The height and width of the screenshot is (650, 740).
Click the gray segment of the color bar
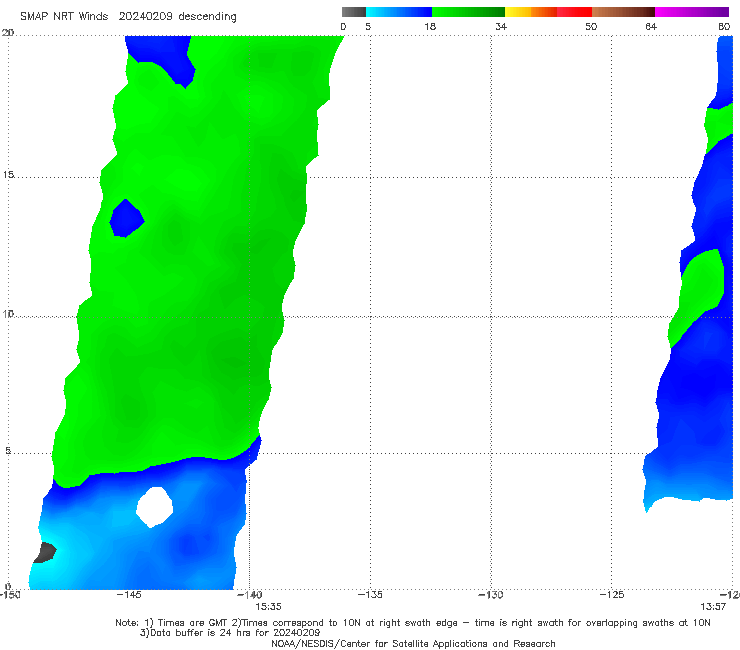[x=353, y=12]
